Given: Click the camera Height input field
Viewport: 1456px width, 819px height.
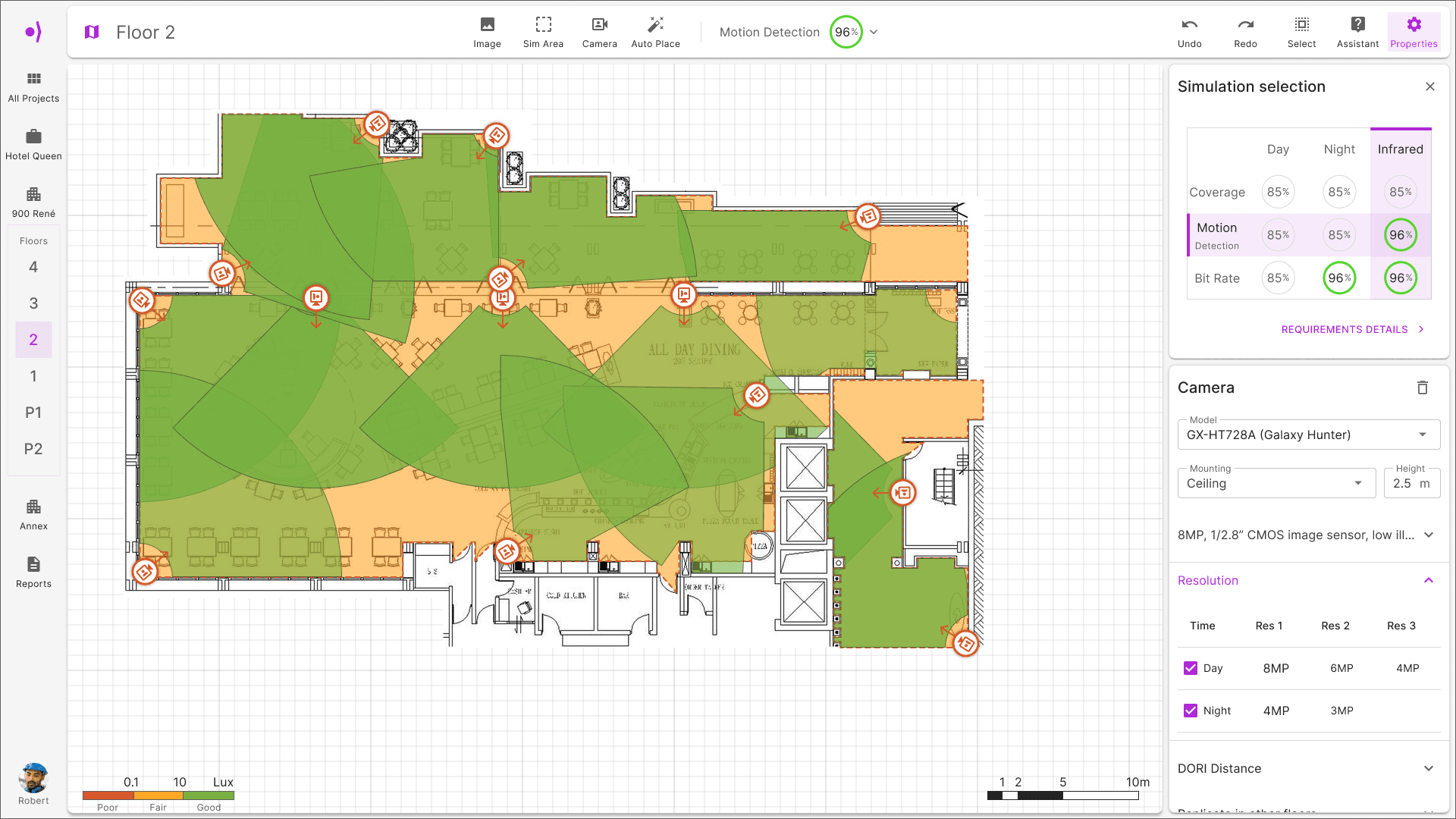Looking at the screenshot, I should pyautogui.click(x=1411, y=483).
